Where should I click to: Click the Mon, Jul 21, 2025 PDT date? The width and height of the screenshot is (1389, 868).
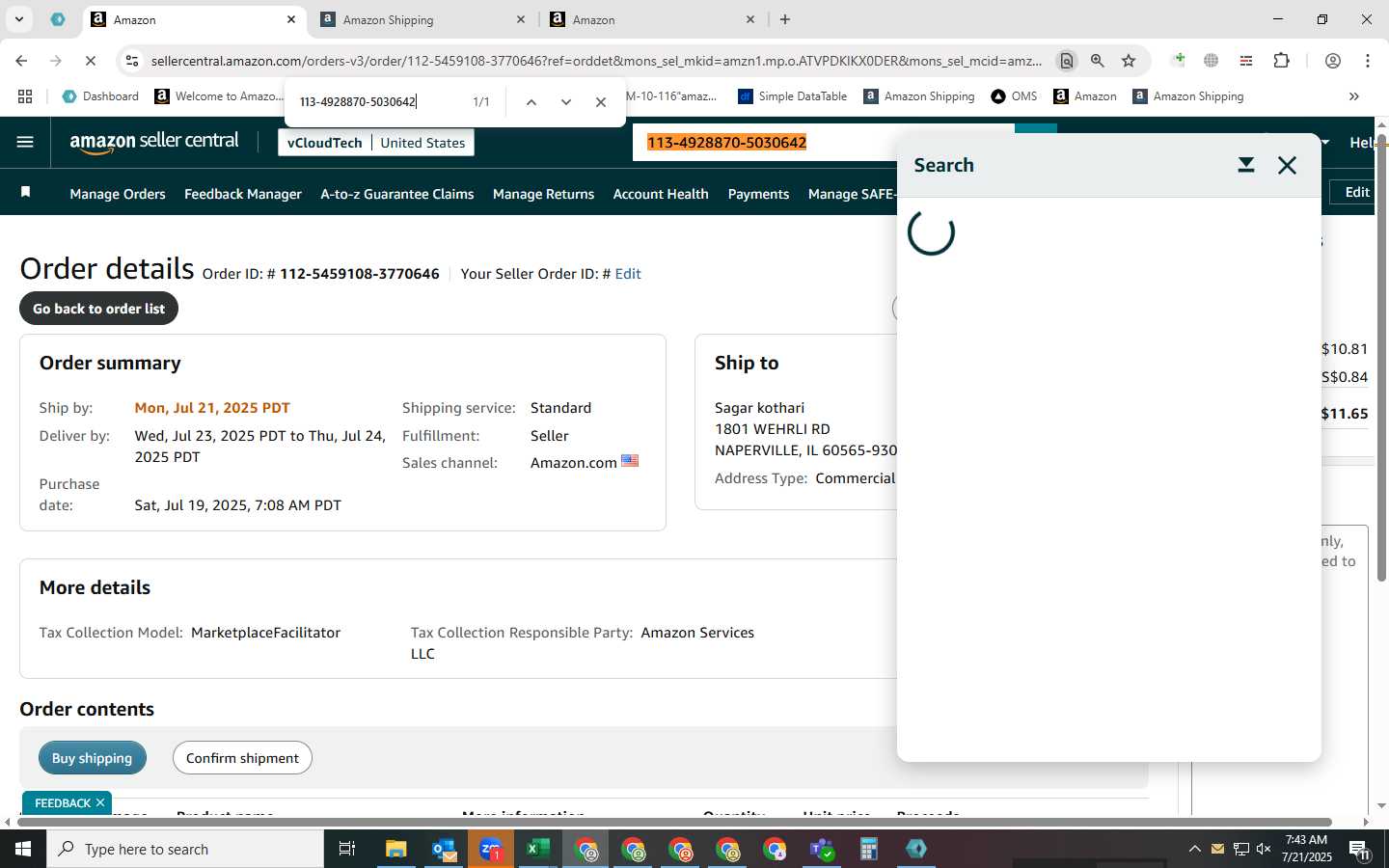point(212,408)
